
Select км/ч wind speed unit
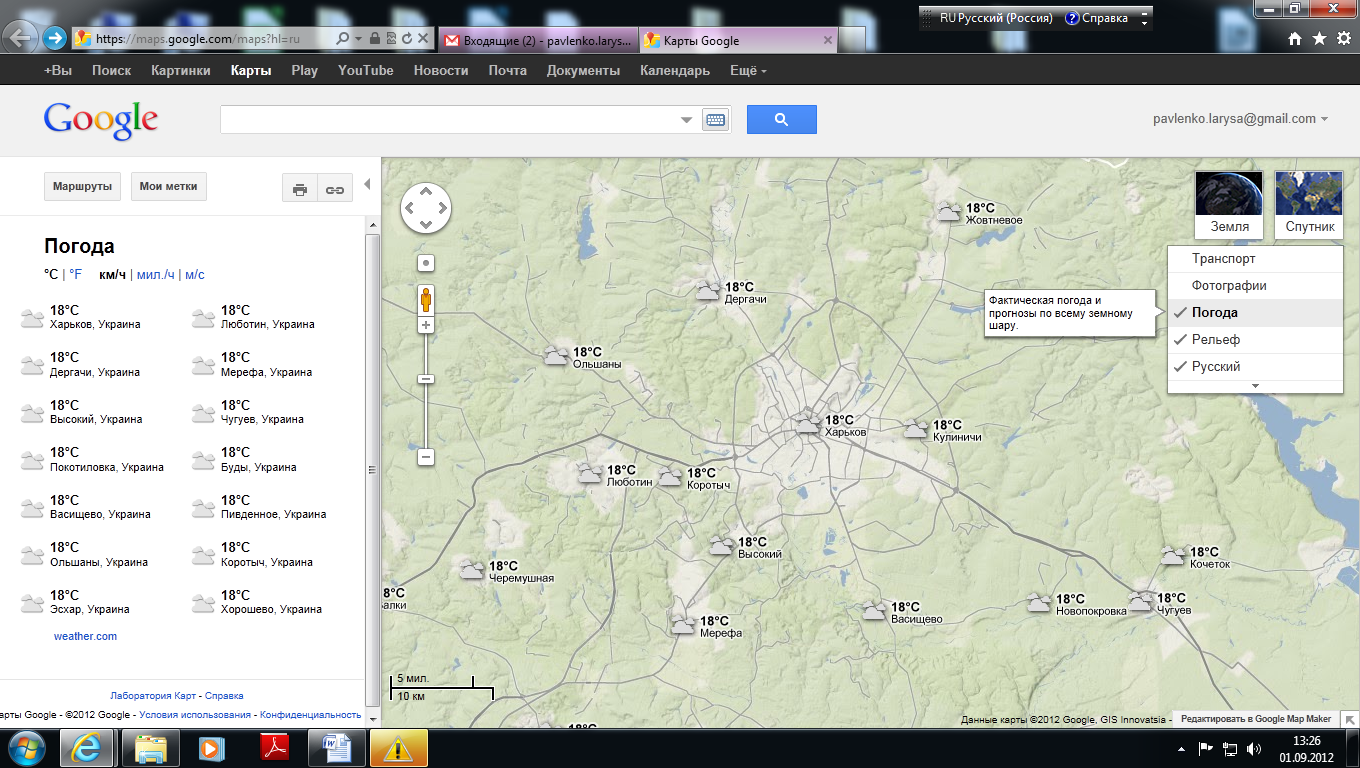[x=112, y=275]
